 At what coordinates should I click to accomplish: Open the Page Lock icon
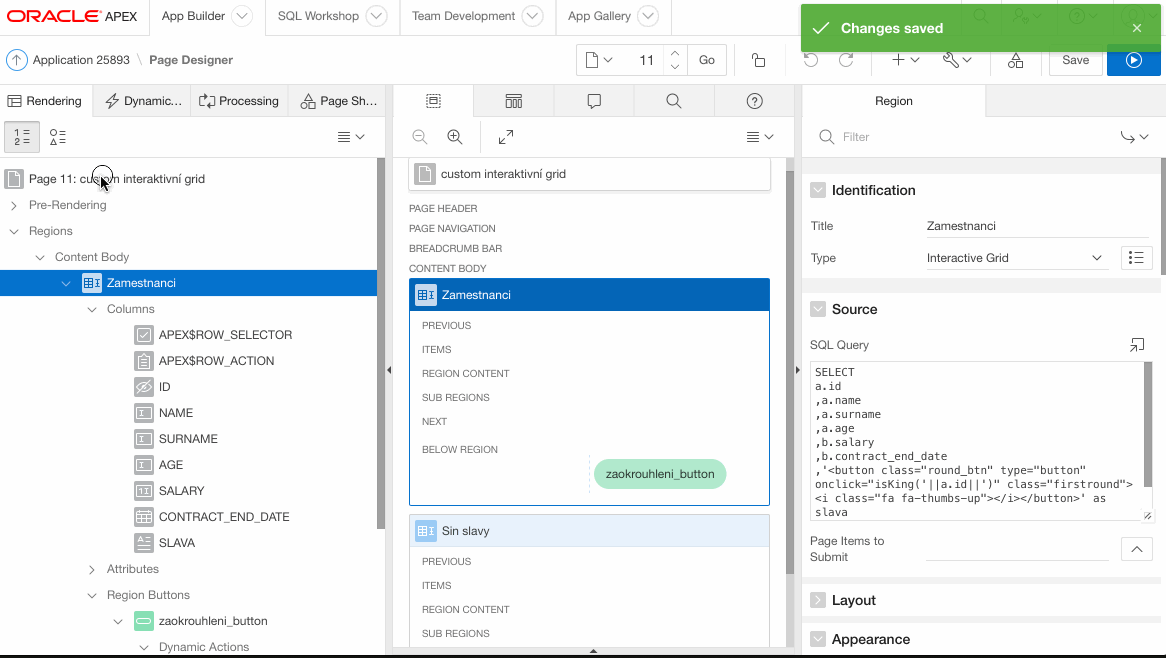[x=759, y=60]
